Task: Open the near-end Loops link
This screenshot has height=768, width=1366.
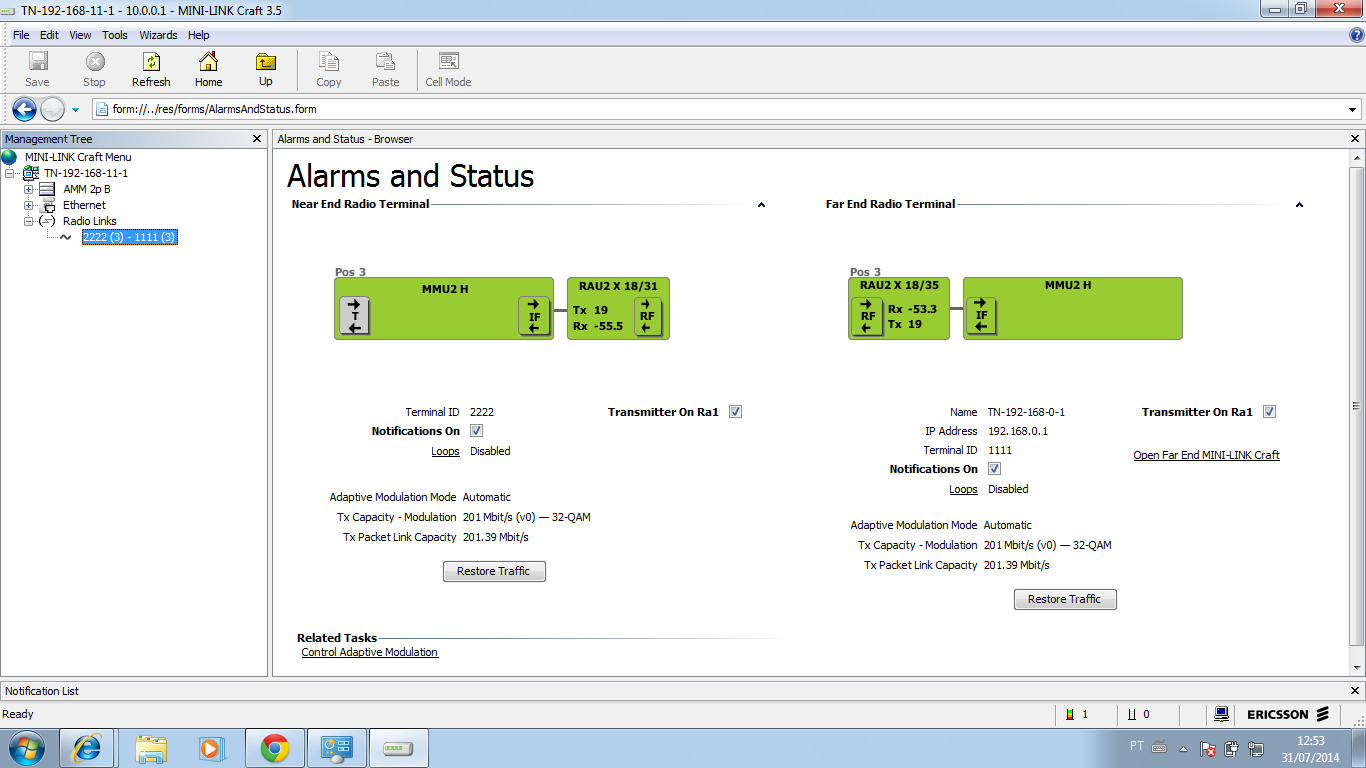Action: 446,451
